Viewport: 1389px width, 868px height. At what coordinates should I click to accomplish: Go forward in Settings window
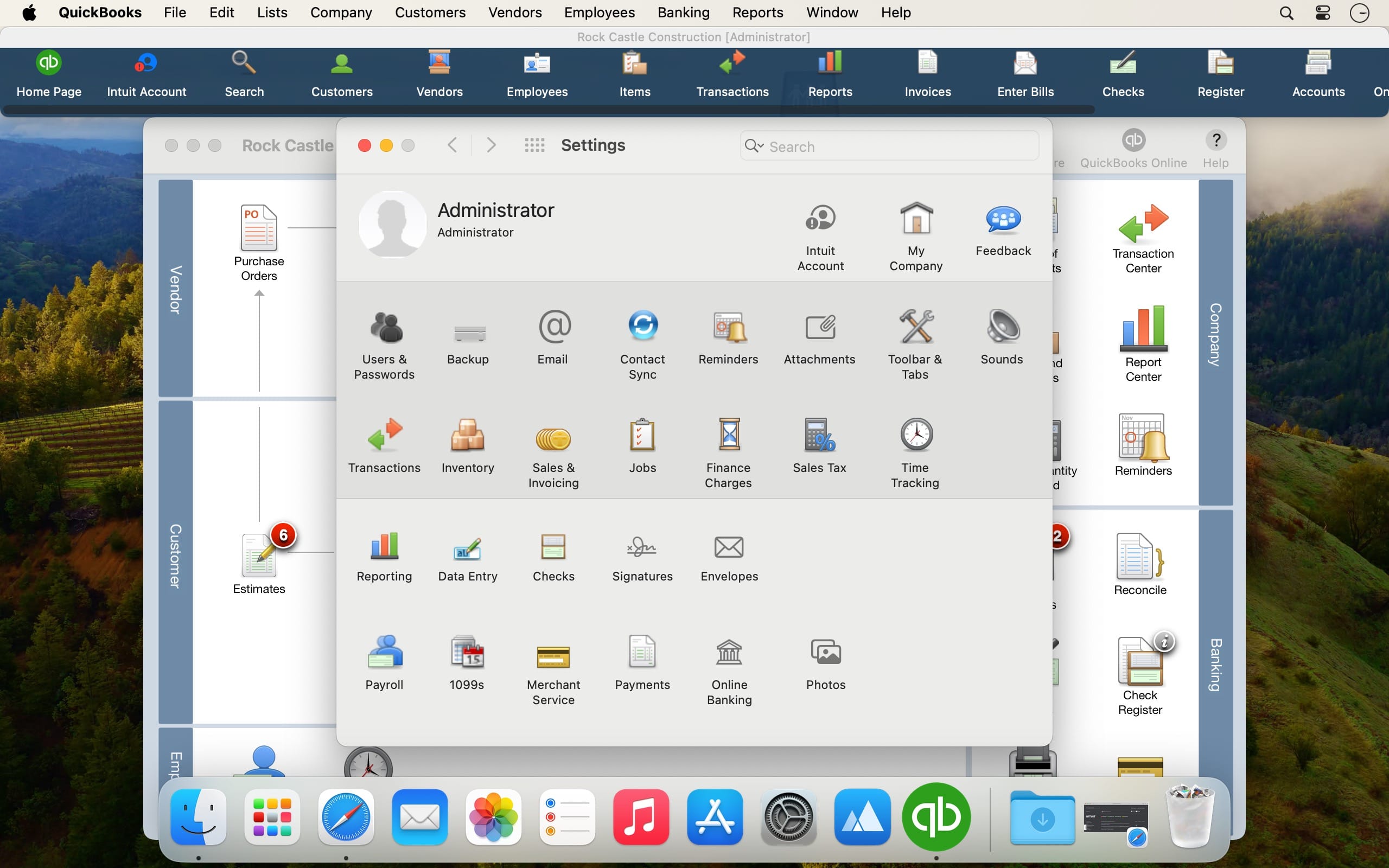click(490, 145)
